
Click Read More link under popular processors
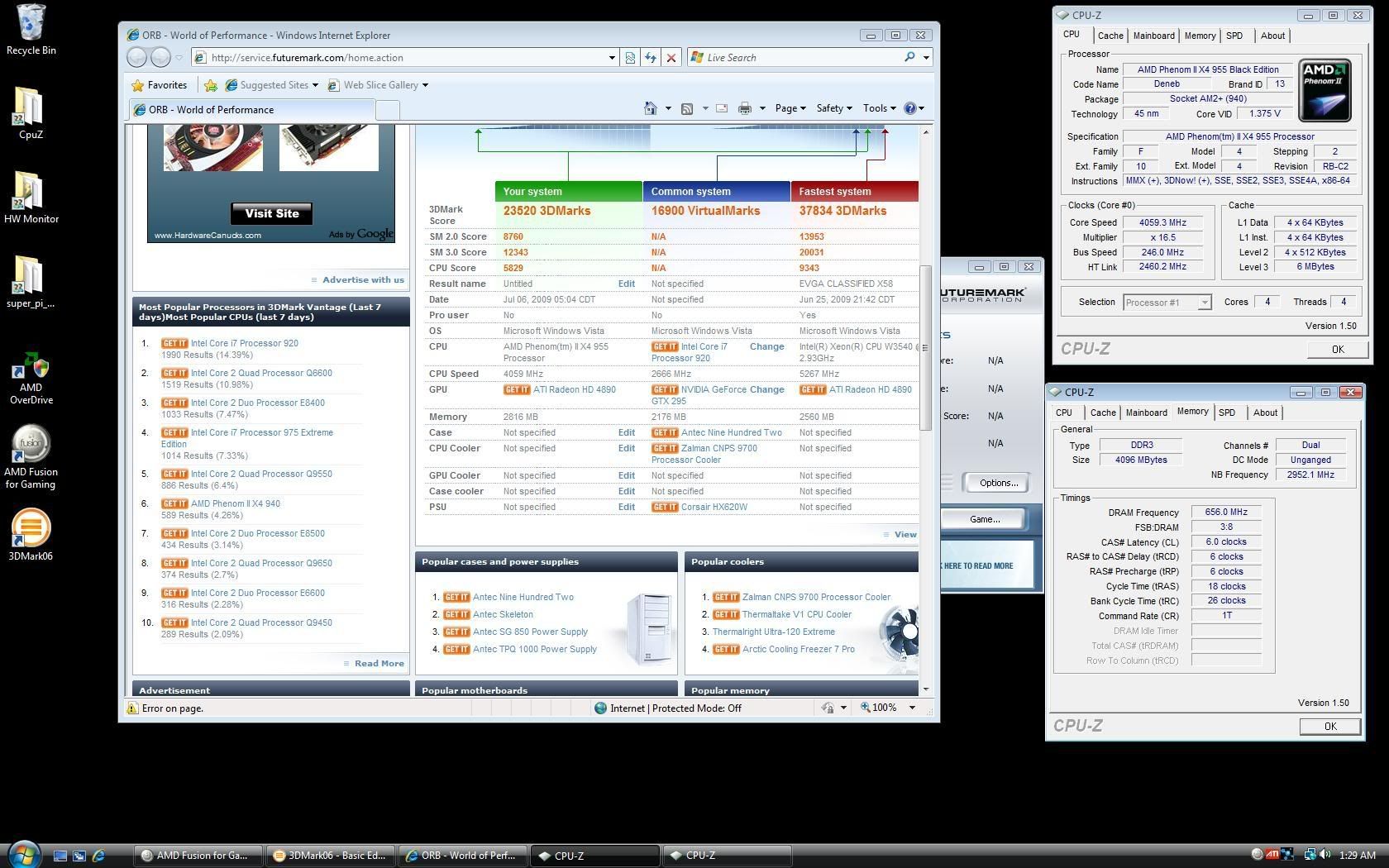point(379,663)
